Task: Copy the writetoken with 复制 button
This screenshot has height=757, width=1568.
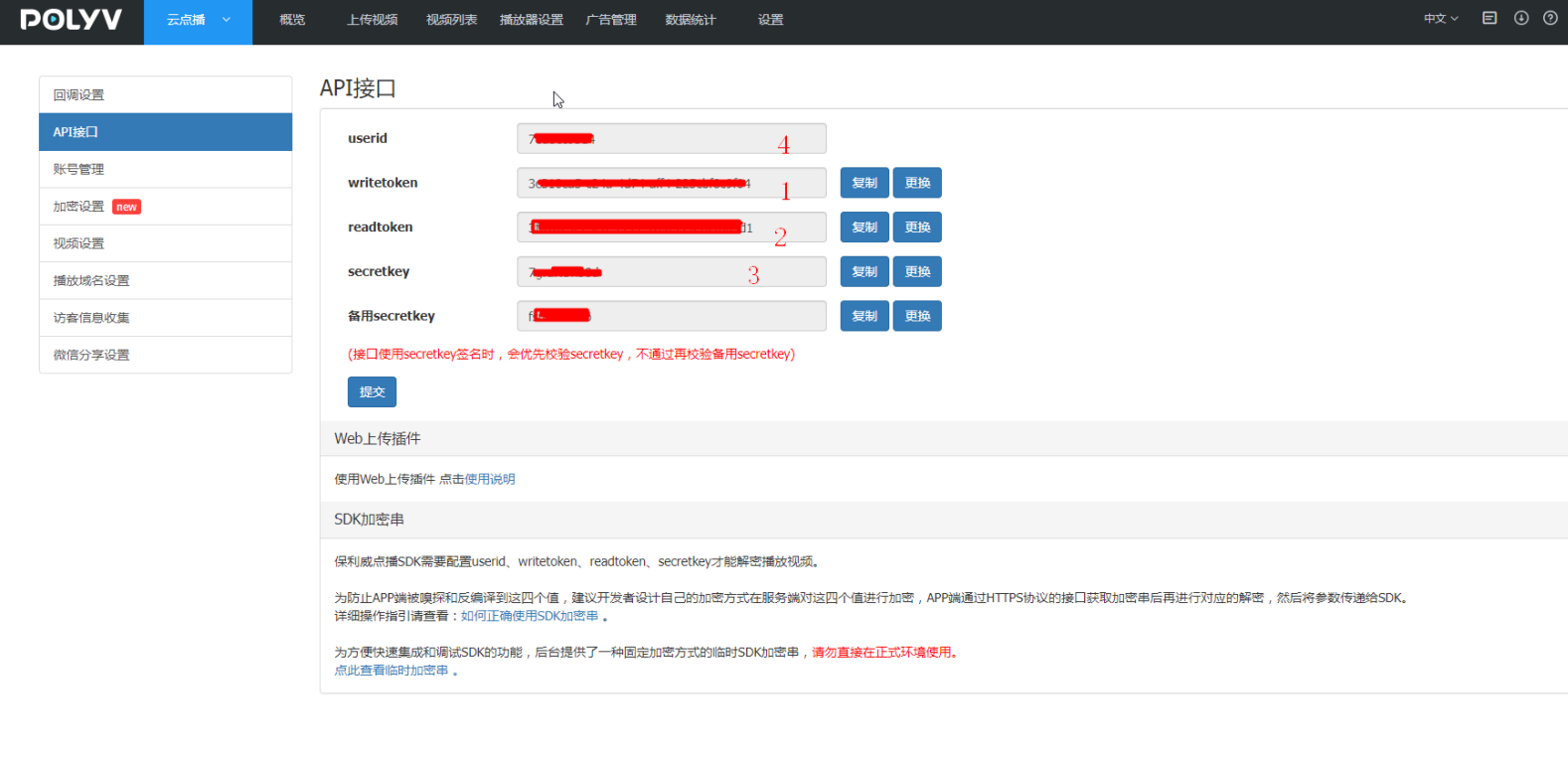Action: click(863, 183)
